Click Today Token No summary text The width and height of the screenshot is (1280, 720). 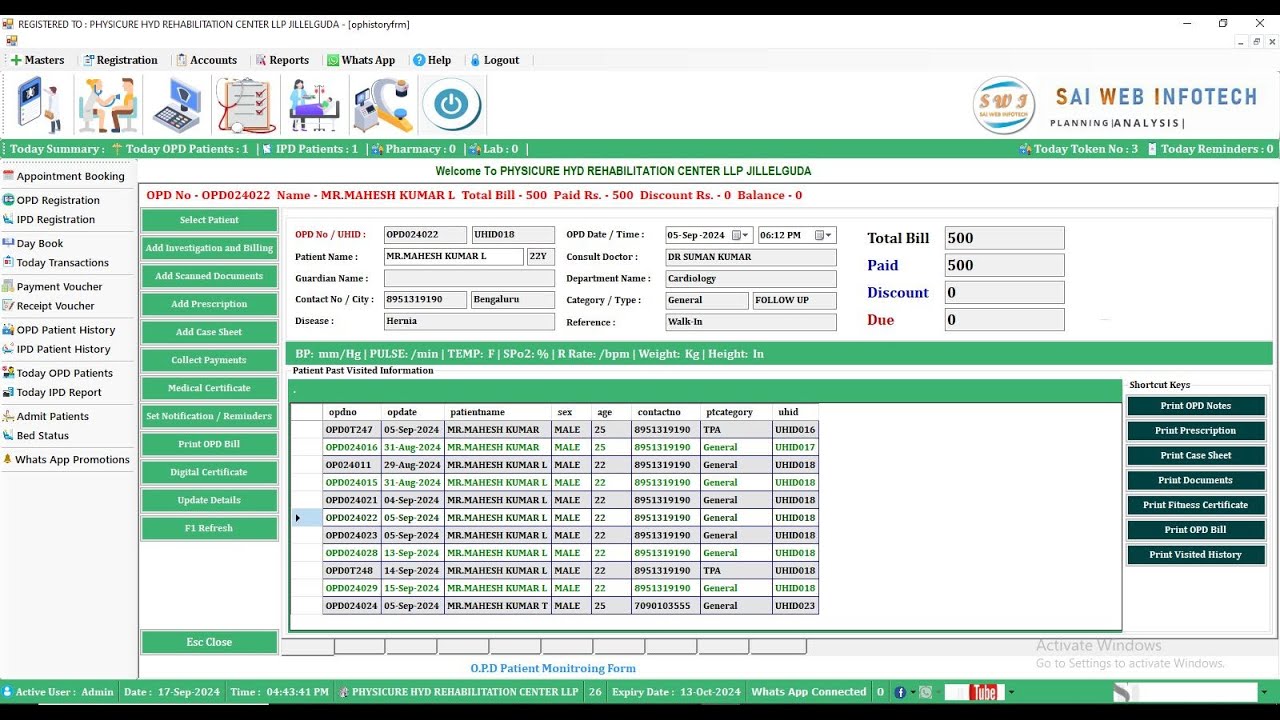pyautogui.click(x=1079, y=149)
